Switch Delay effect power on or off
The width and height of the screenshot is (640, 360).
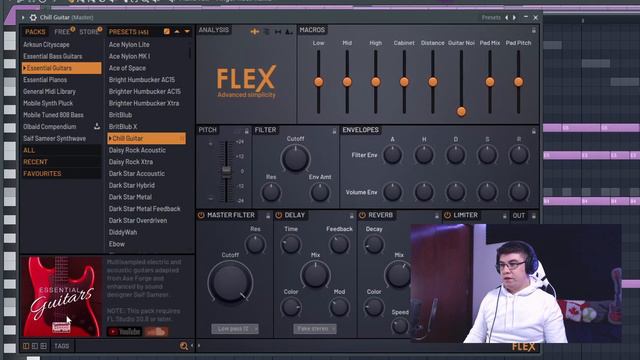point(279,215)
